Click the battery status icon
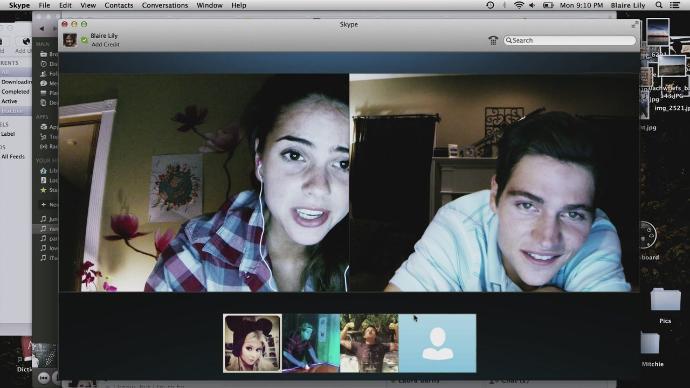690x388 pixels. (x=548, y=5)
